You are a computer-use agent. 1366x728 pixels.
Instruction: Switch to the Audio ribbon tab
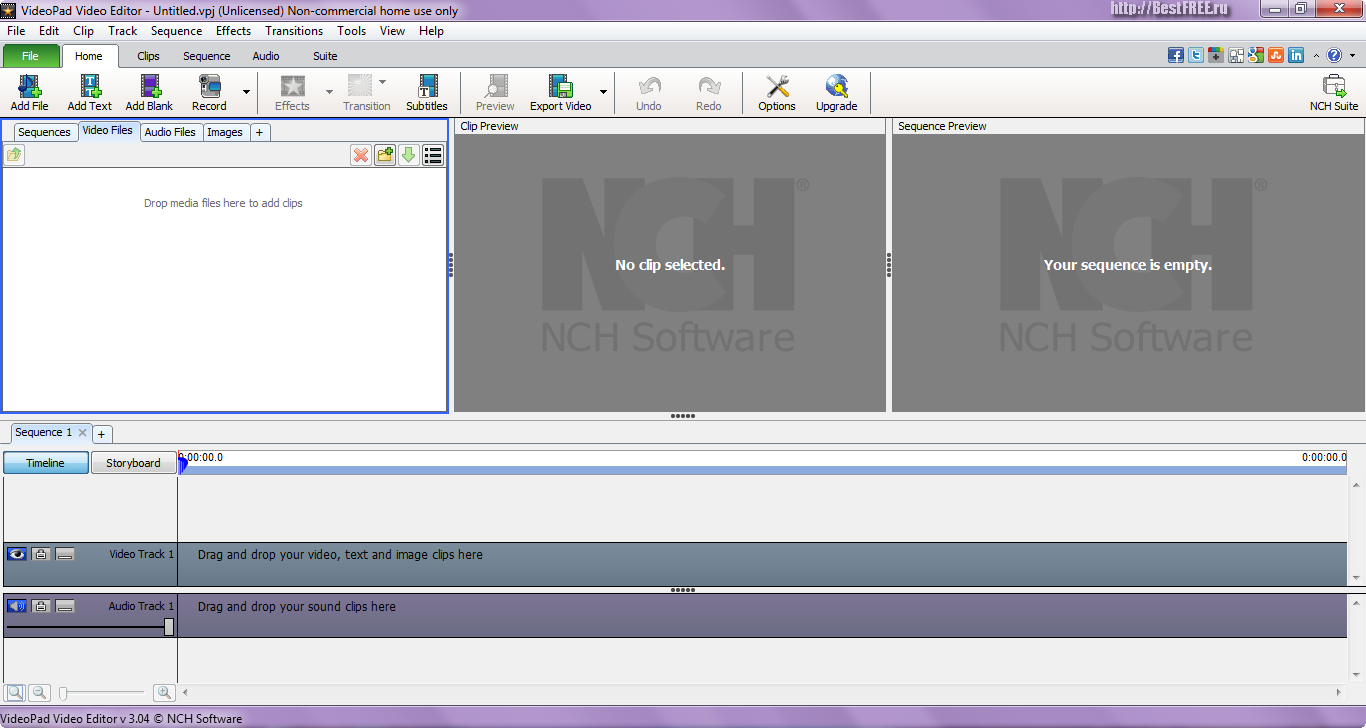(x=266, y=56)
